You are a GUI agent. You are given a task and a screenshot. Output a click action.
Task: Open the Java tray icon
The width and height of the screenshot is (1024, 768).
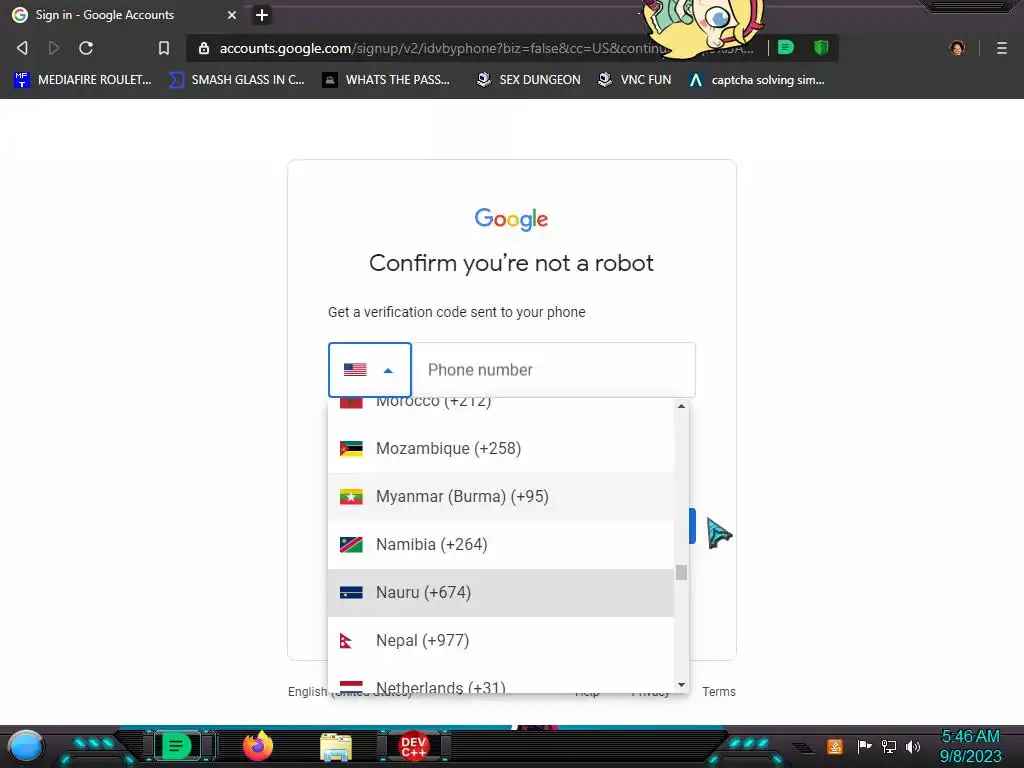point(835,746)
